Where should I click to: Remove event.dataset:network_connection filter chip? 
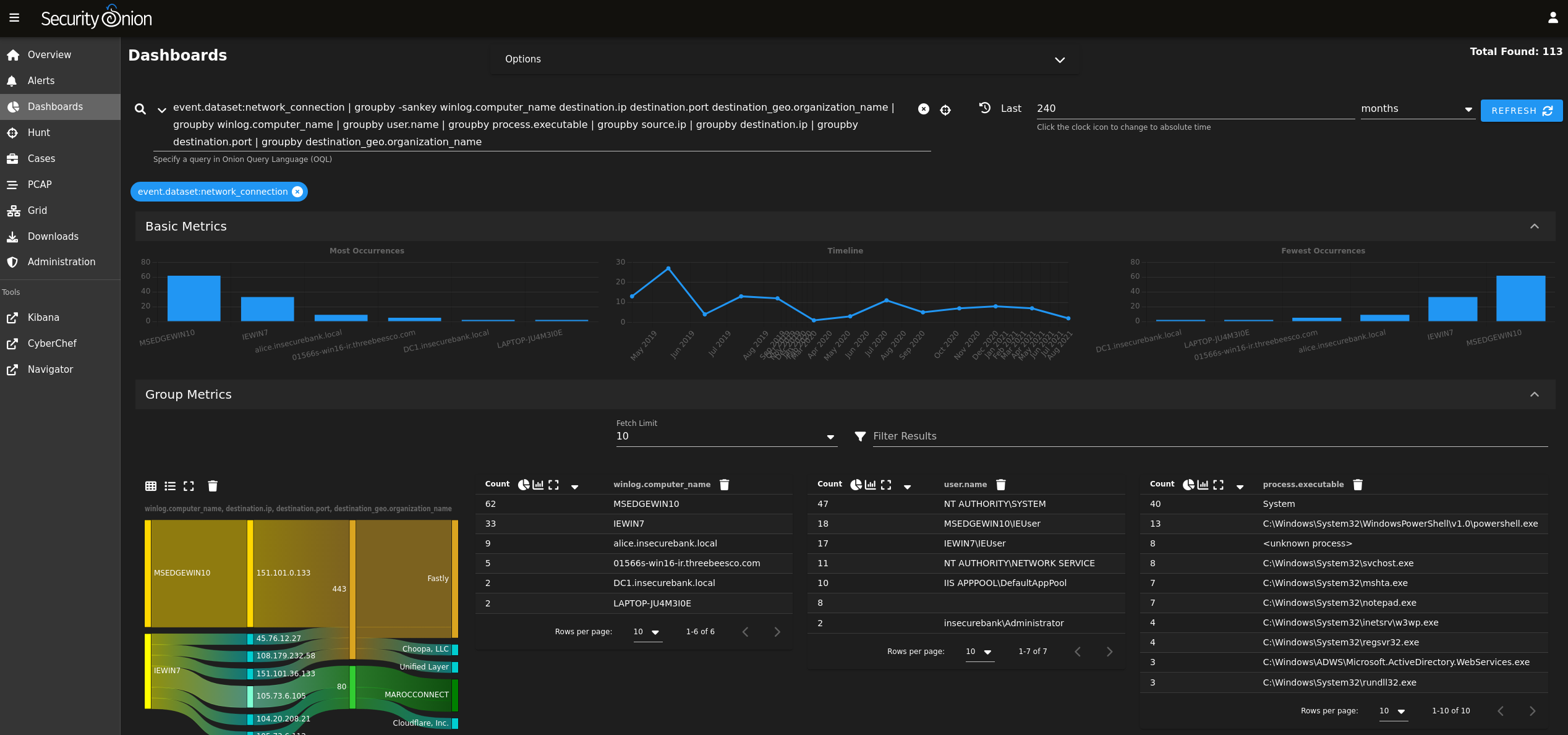click(x=297, y=192)
